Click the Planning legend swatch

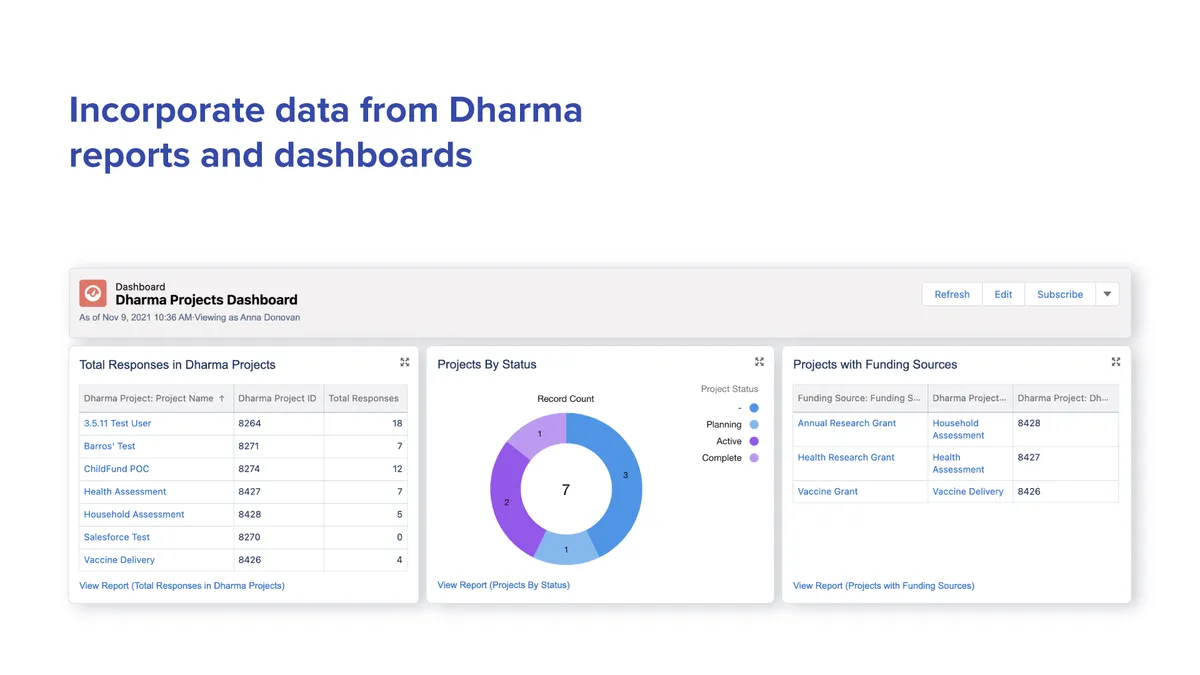(754, 425)
